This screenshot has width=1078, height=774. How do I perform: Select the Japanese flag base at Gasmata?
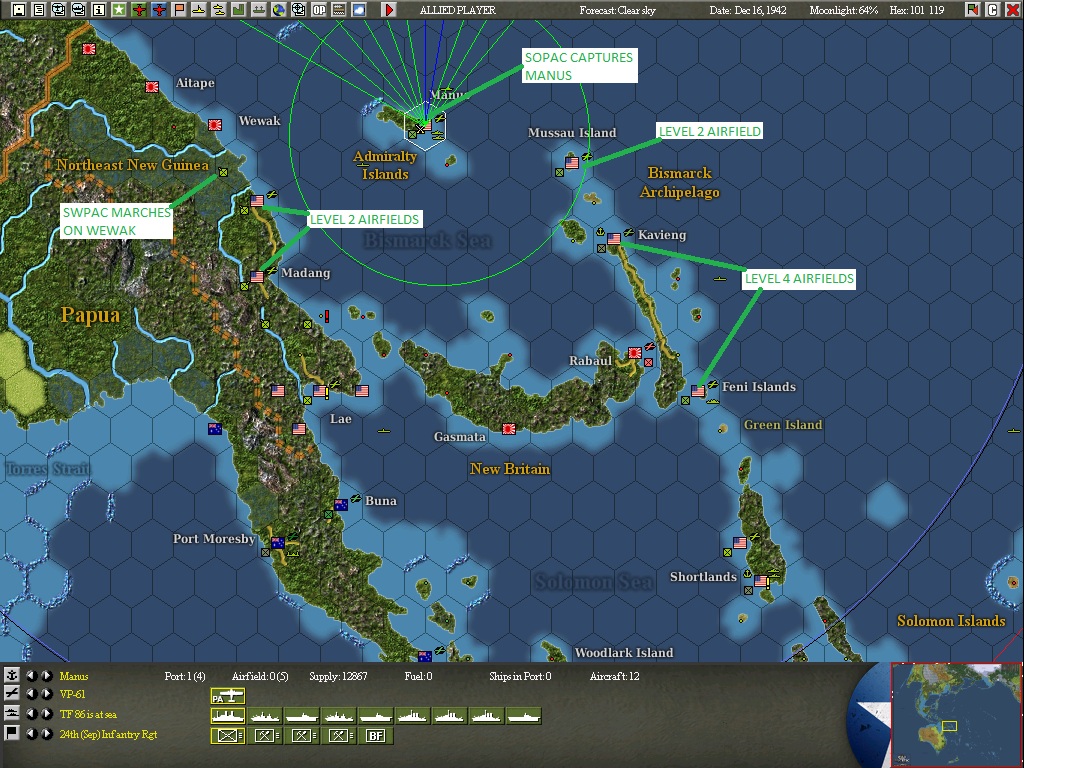509,429
